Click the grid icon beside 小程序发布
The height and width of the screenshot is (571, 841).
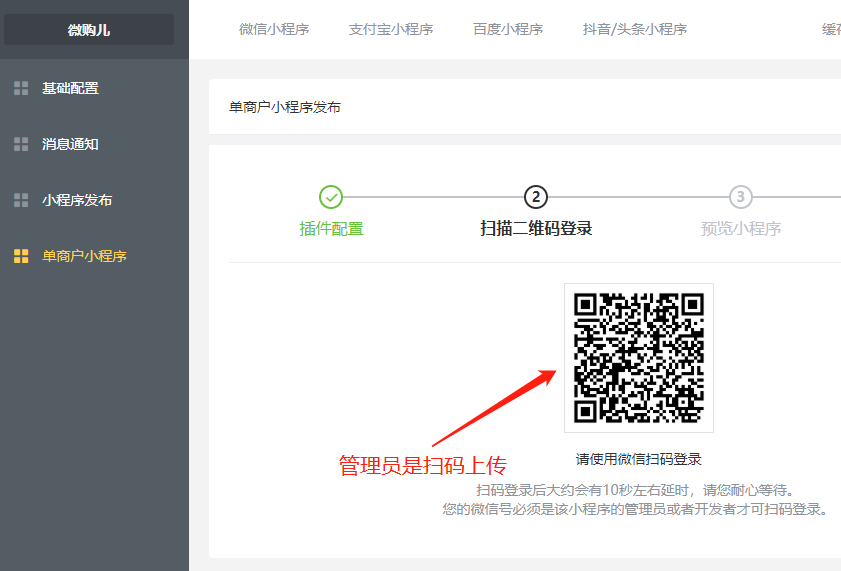[21, 200]
